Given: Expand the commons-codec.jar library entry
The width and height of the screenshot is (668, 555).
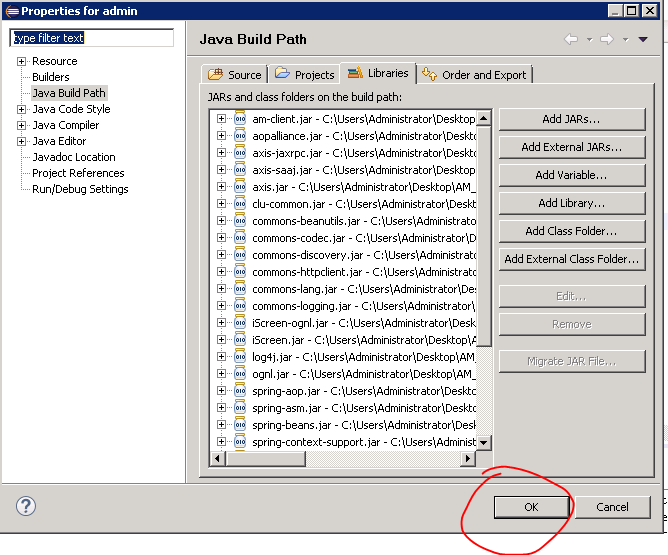Looking at the screenshot, I should point(222,238).
